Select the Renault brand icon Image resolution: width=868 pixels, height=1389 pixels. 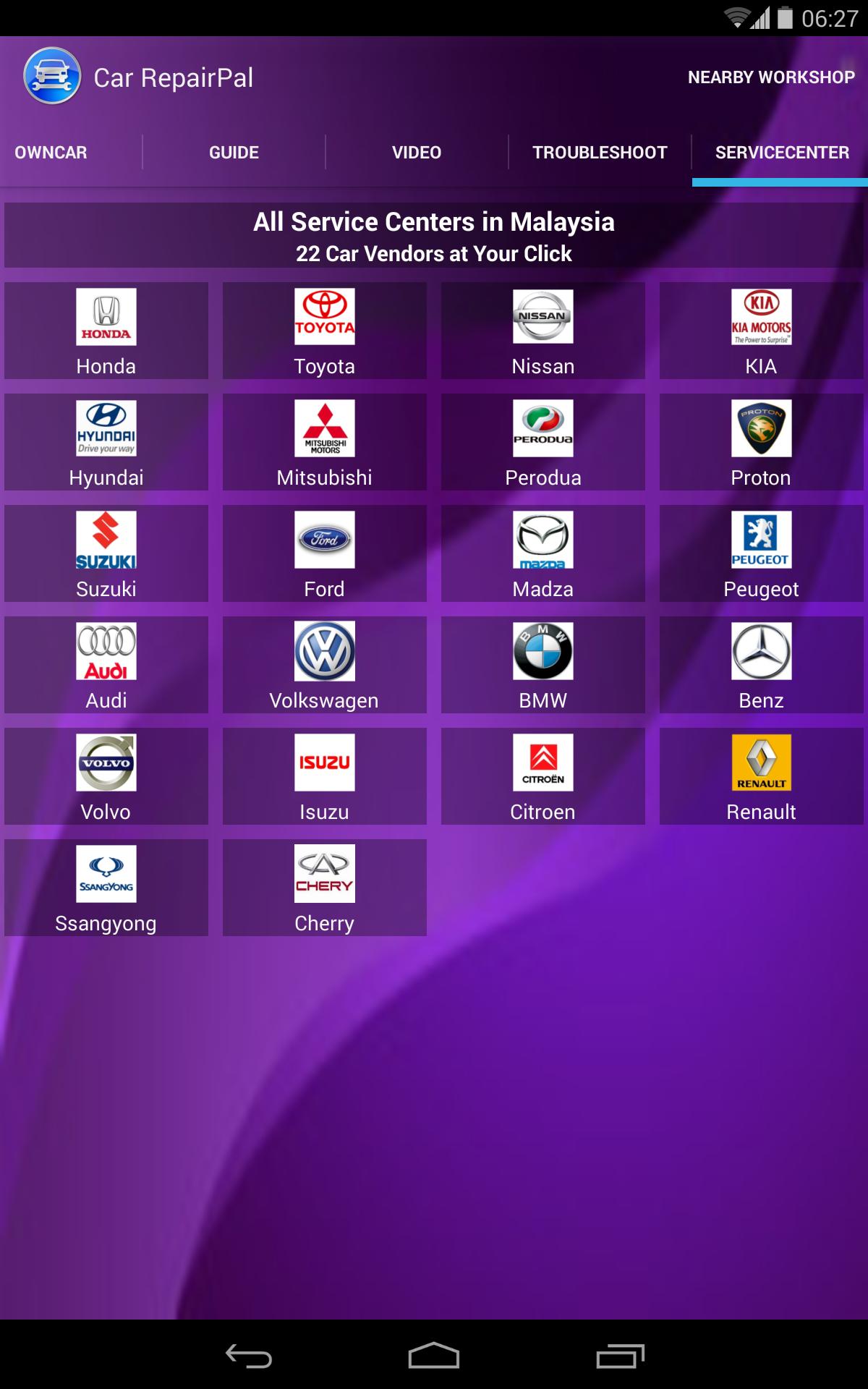pyautogui.click(x=761, y=763)
